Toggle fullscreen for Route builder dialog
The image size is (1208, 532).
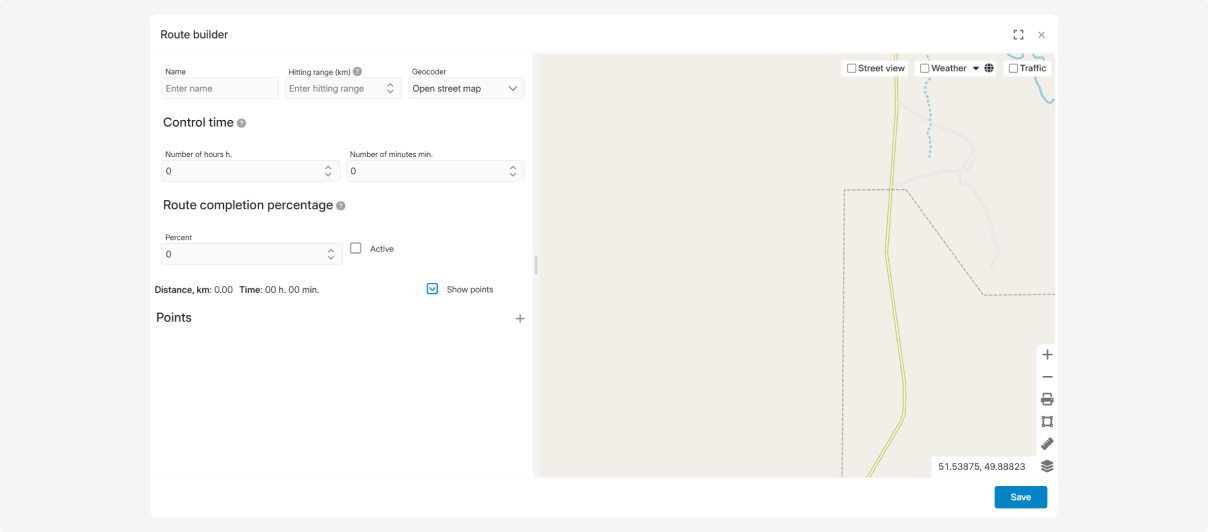pos(1018,35)
